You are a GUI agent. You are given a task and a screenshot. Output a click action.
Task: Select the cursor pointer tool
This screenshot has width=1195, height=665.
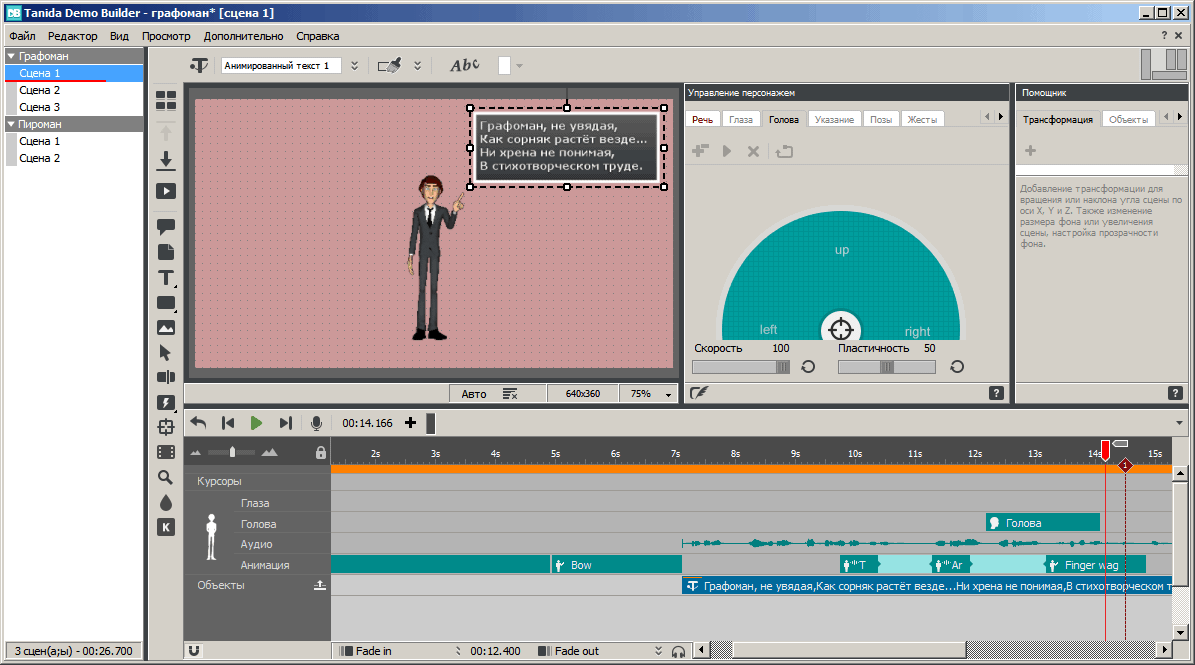(x=165, y=353)
